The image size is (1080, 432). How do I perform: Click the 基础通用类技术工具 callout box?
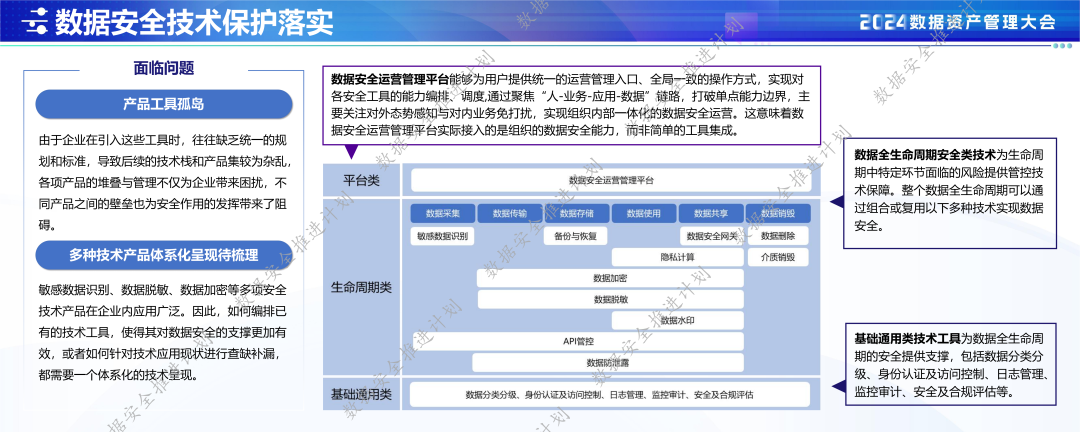click(950, 365)
